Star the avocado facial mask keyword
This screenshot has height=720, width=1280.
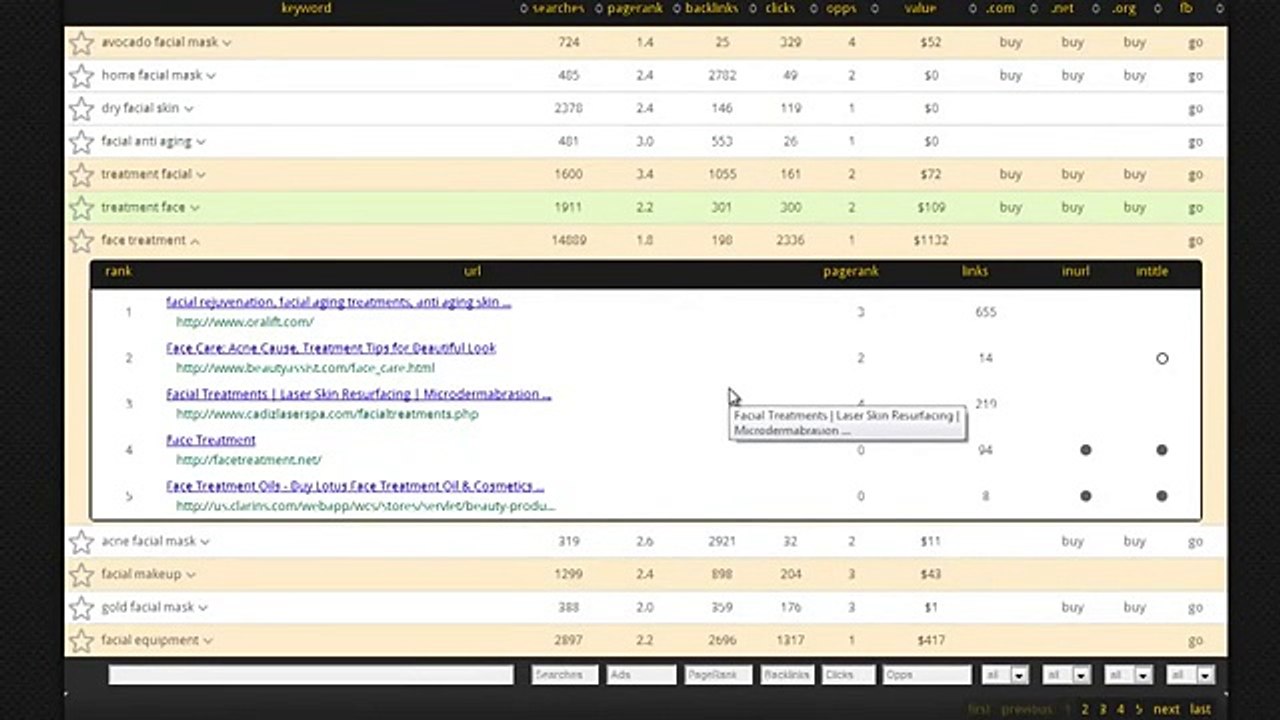click(x=81, y=43)
